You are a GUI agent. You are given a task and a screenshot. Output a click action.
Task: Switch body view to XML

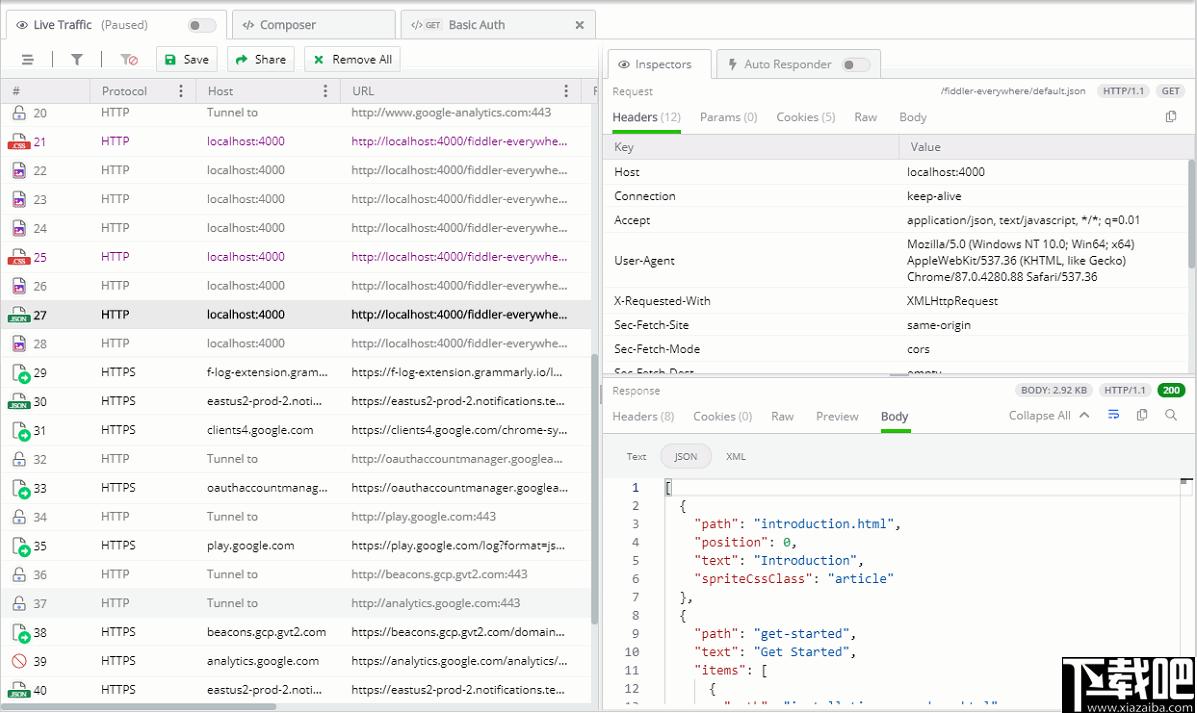click(x=735, y=457)
